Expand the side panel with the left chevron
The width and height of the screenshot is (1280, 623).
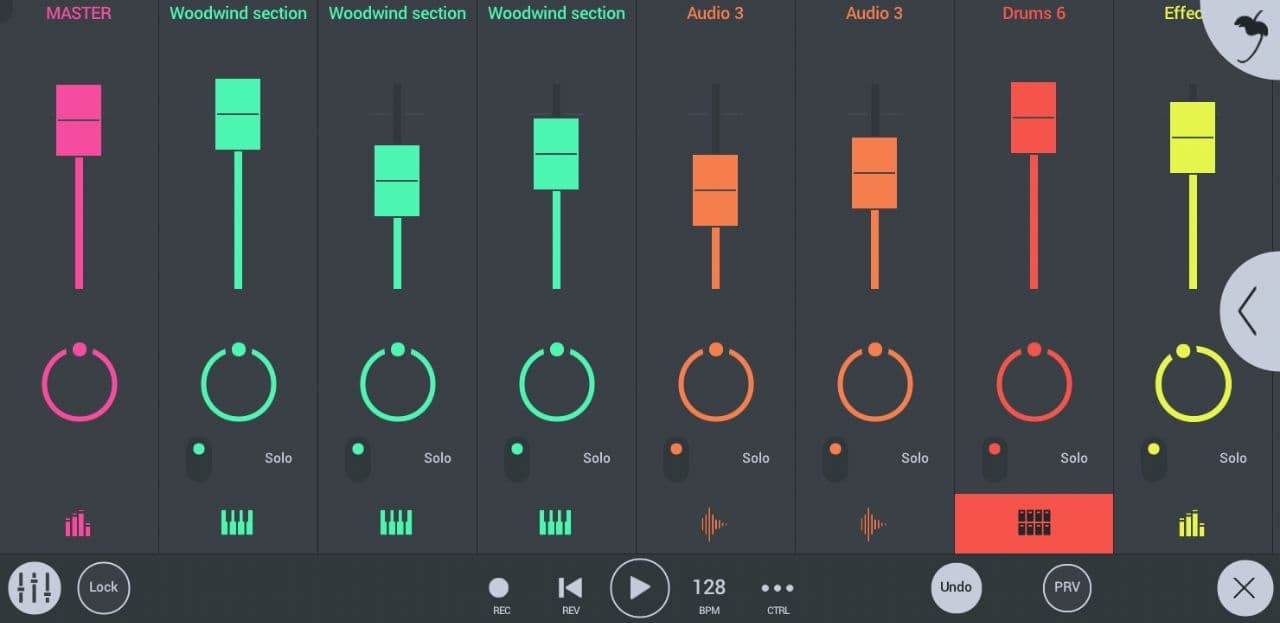[x=1250, y=312]
